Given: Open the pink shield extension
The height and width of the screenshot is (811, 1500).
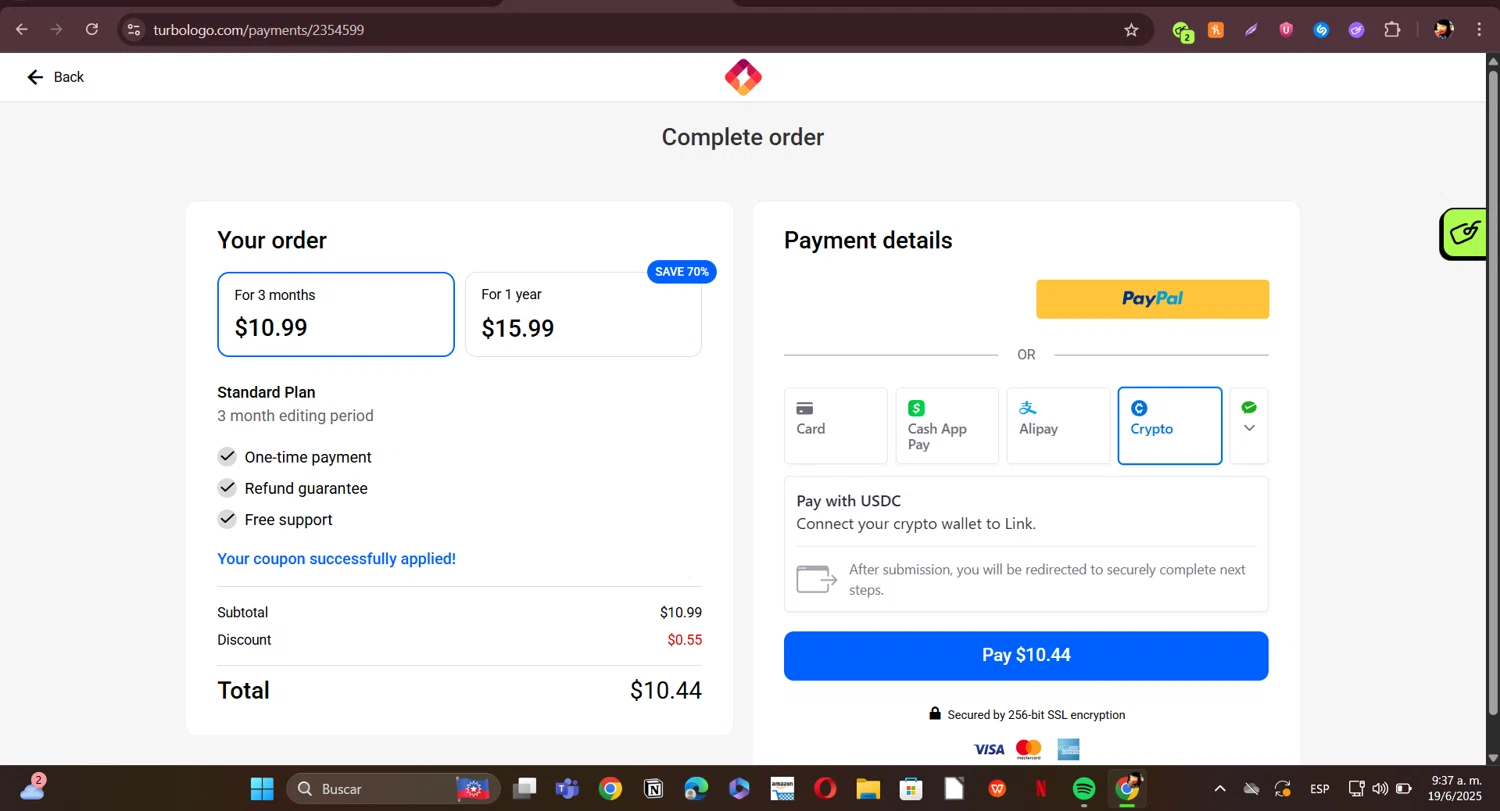Looking at the screenshot, I should click(1286, 30).
